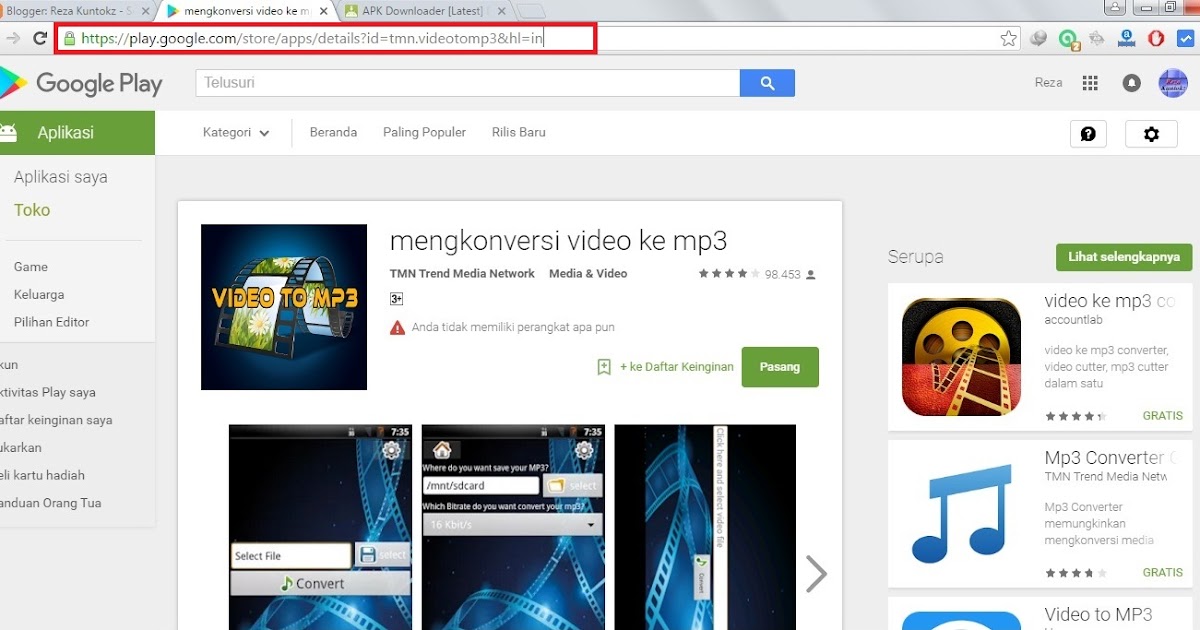
Task: Click the Chrome profile person button
Action: (x=1113, y=7)
